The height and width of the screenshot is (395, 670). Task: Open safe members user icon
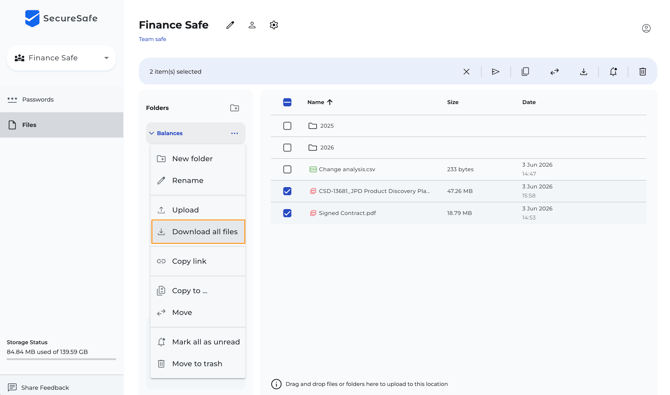coord(252,25)
